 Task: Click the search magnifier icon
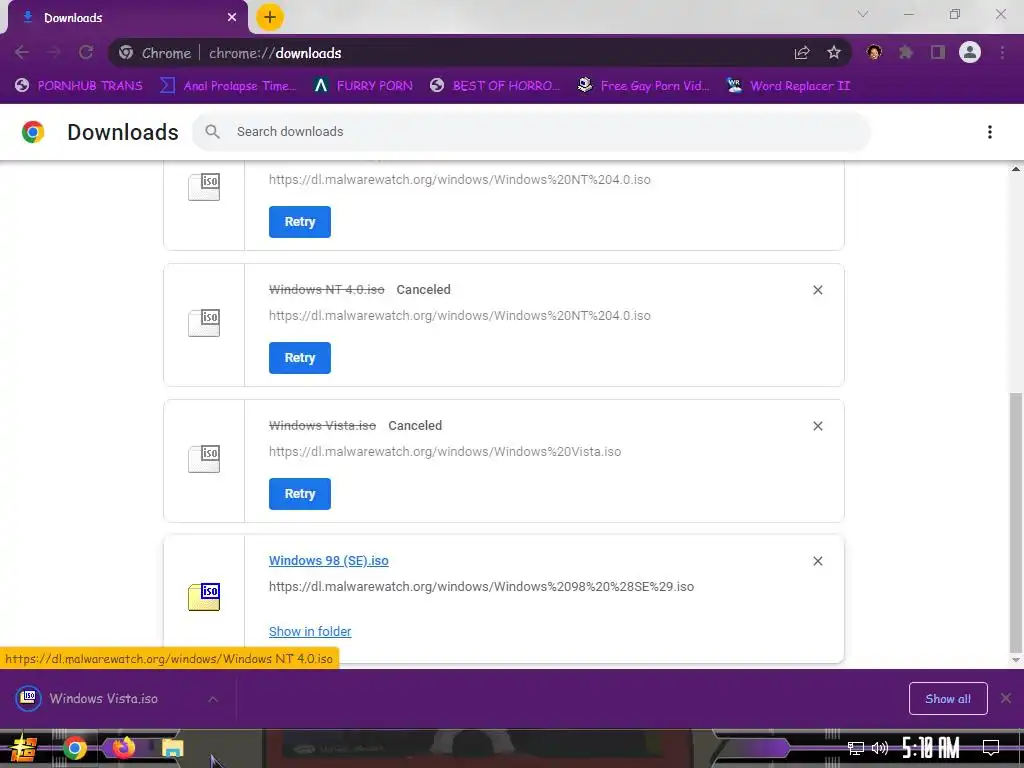212,132
